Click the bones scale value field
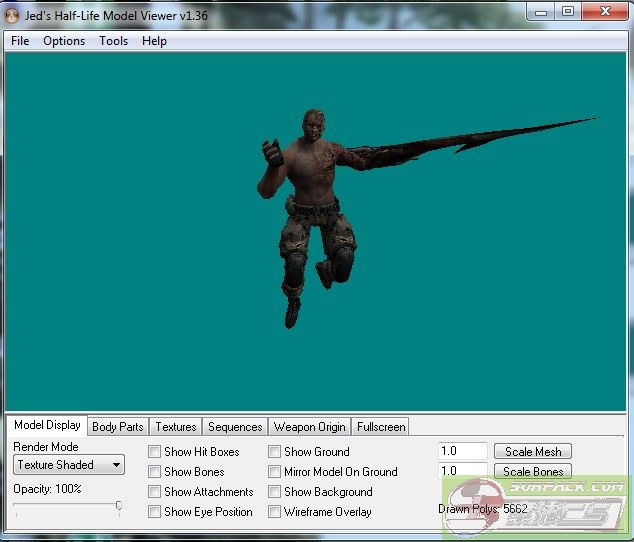 tap(463, 471)
